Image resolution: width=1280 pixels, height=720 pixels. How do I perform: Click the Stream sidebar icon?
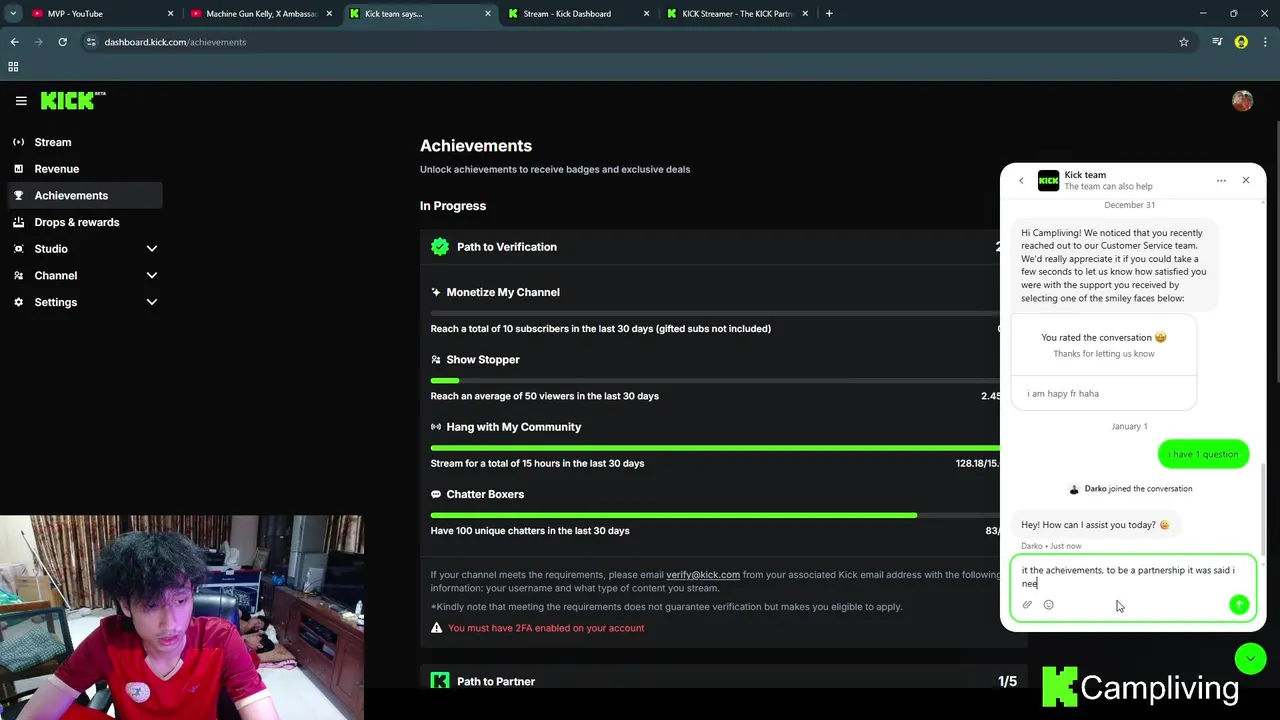[x=18, y=142]
